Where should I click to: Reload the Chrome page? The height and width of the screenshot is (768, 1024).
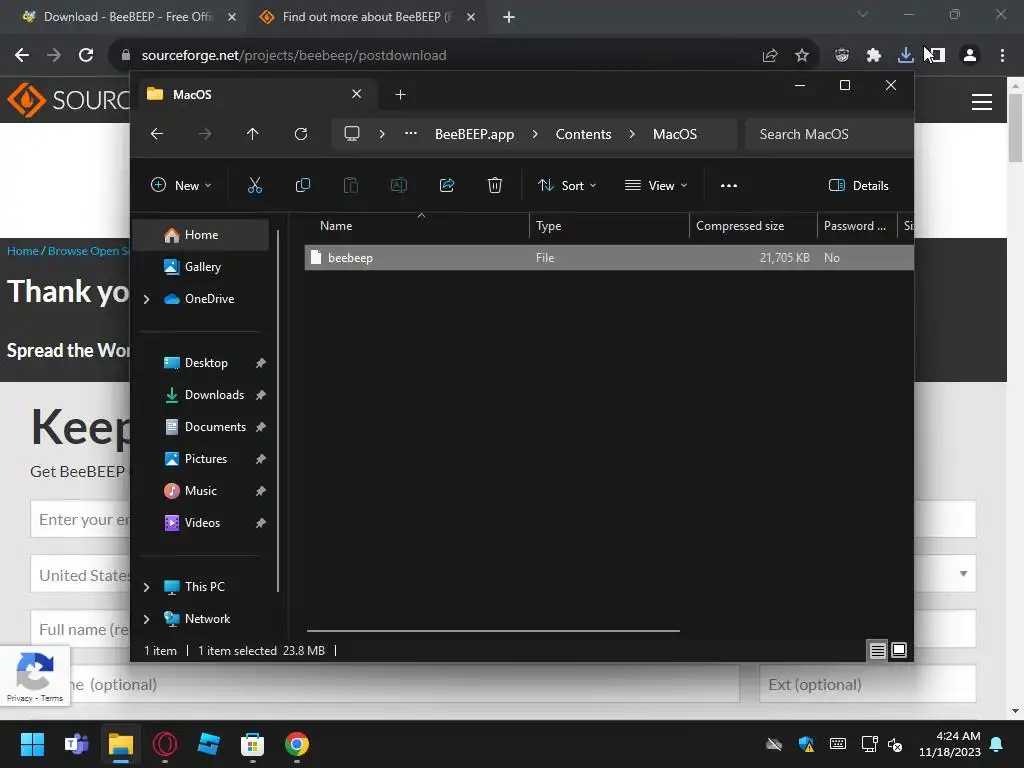[86, 55]
